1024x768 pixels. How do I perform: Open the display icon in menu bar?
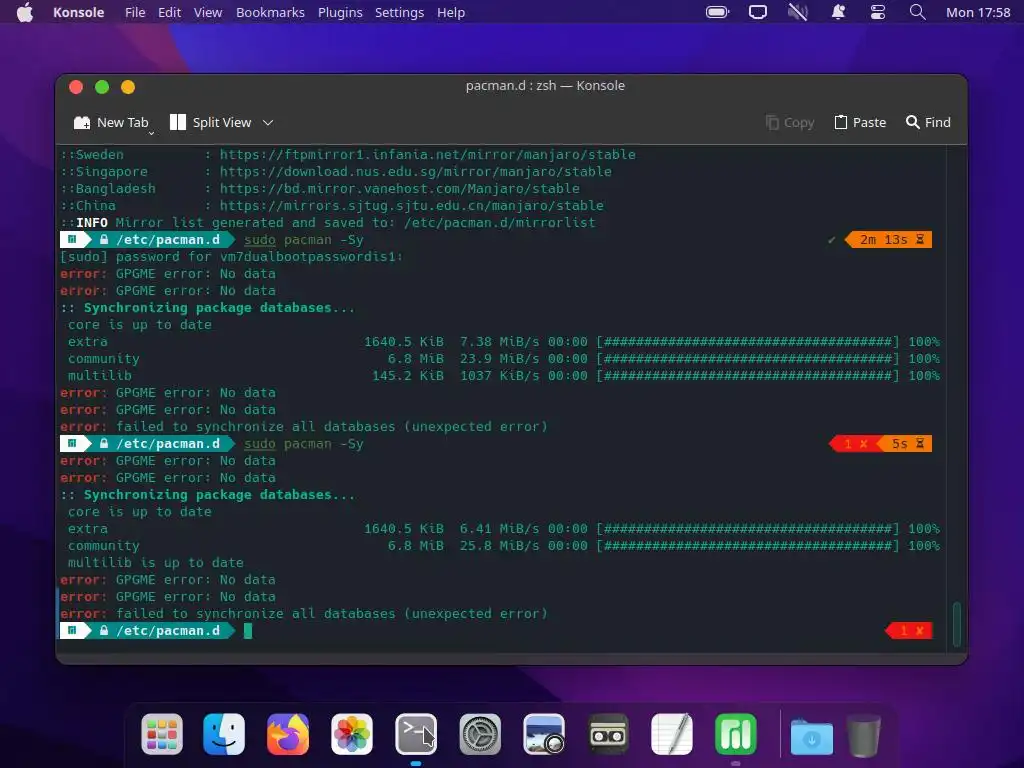pos(758,12)
